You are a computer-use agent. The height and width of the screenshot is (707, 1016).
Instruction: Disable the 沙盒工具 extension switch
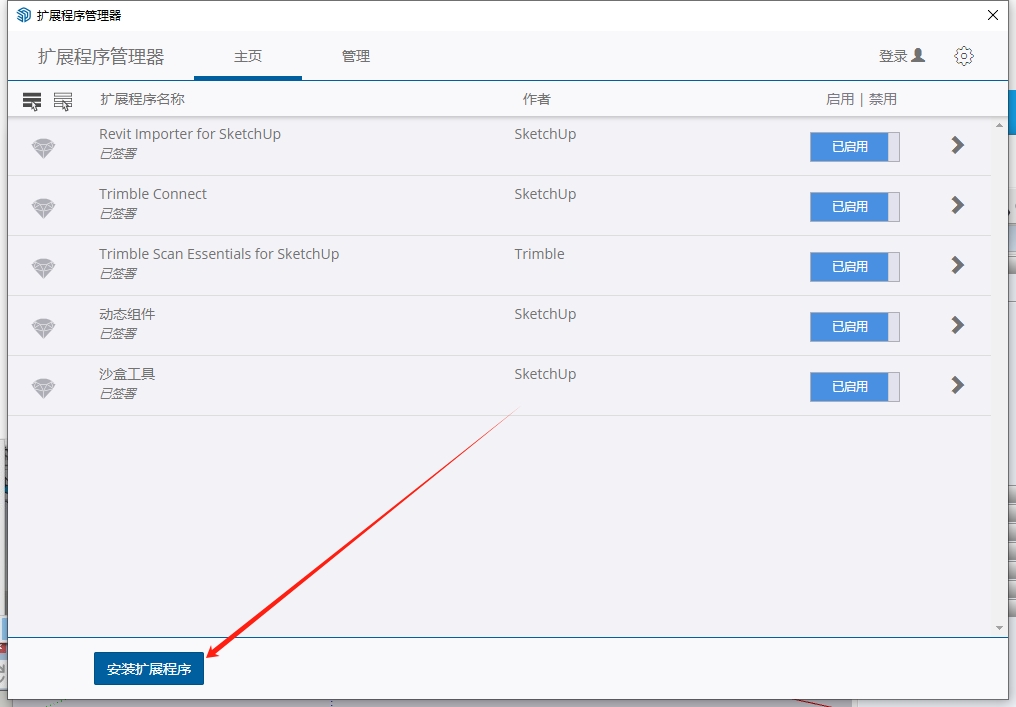[855, 386]
